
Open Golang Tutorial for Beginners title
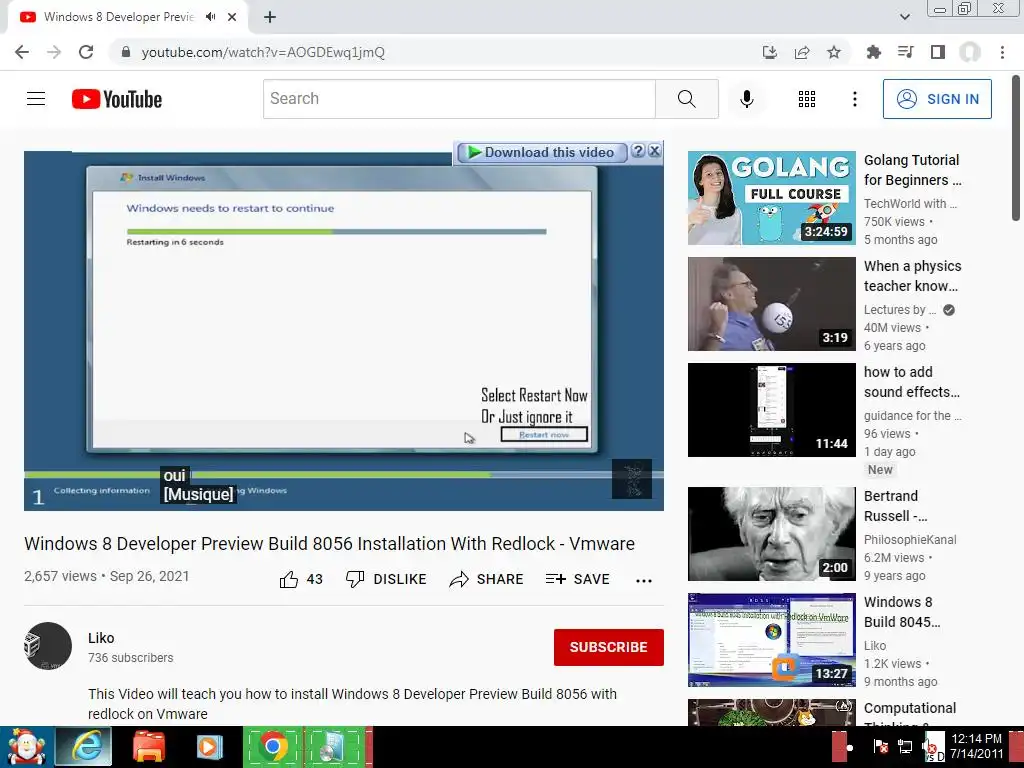[912, 170]
